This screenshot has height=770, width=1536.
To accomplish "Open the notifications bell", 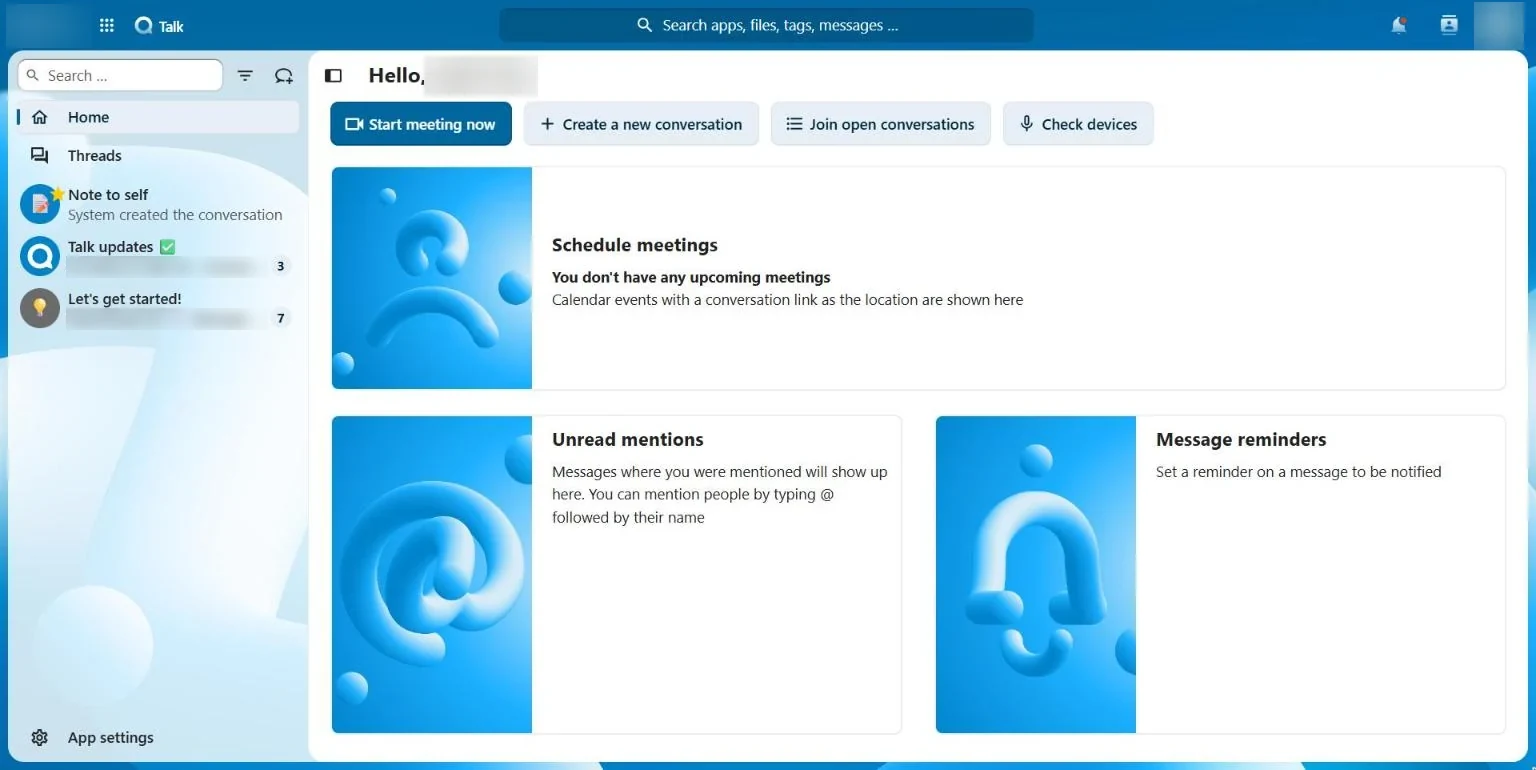I will point(1399,26).
